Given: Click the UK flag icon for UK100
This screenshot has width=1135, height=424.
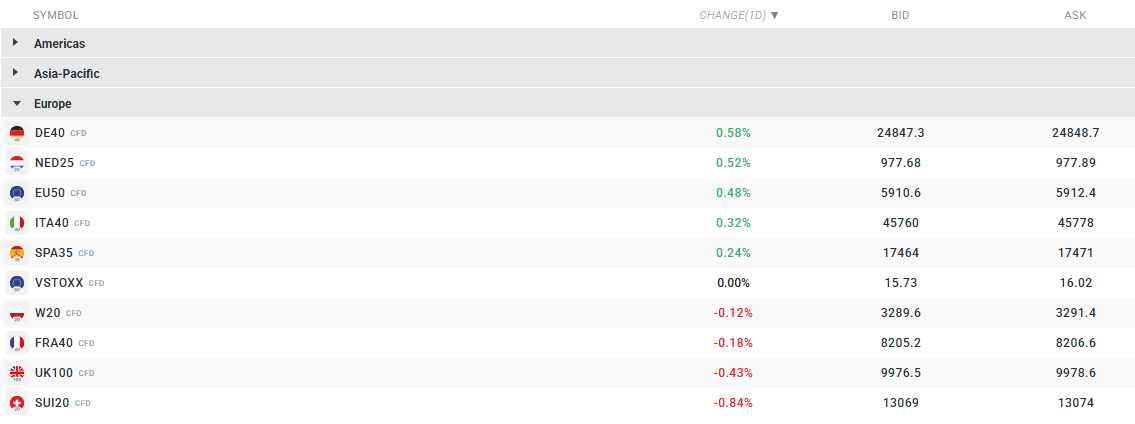Looking at the screenshot, I should click(17, 373).
